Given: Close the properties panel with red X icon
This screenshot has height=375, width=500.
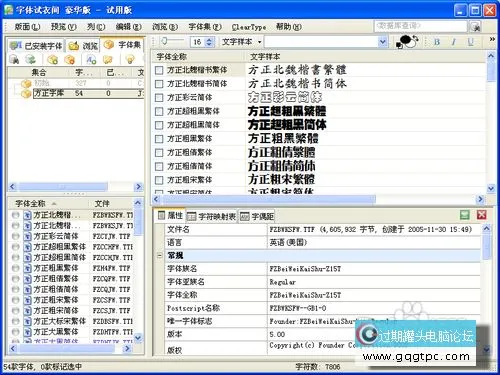Looking at the screenshot, I should tap(481, 215).
